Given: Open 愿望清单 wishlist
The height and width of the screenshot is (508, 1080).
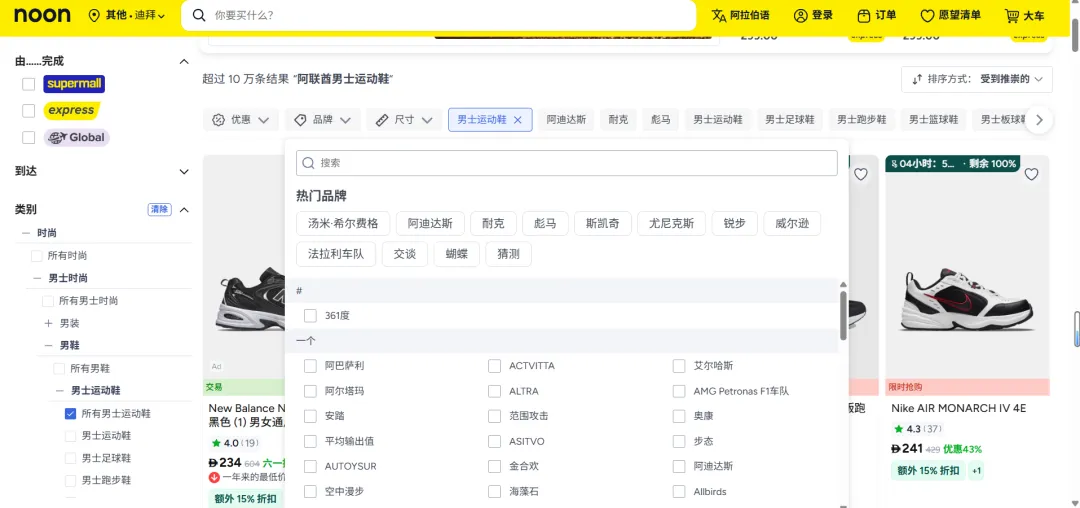Looking at the screenshot, I should 951,15.
